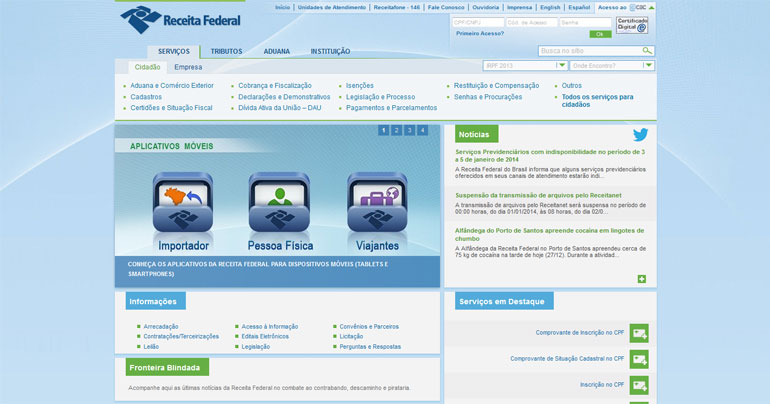Viewport: 770px width, 404px height.
Task: Click the green plus icon under Notícias
Action: coord(641,279)
